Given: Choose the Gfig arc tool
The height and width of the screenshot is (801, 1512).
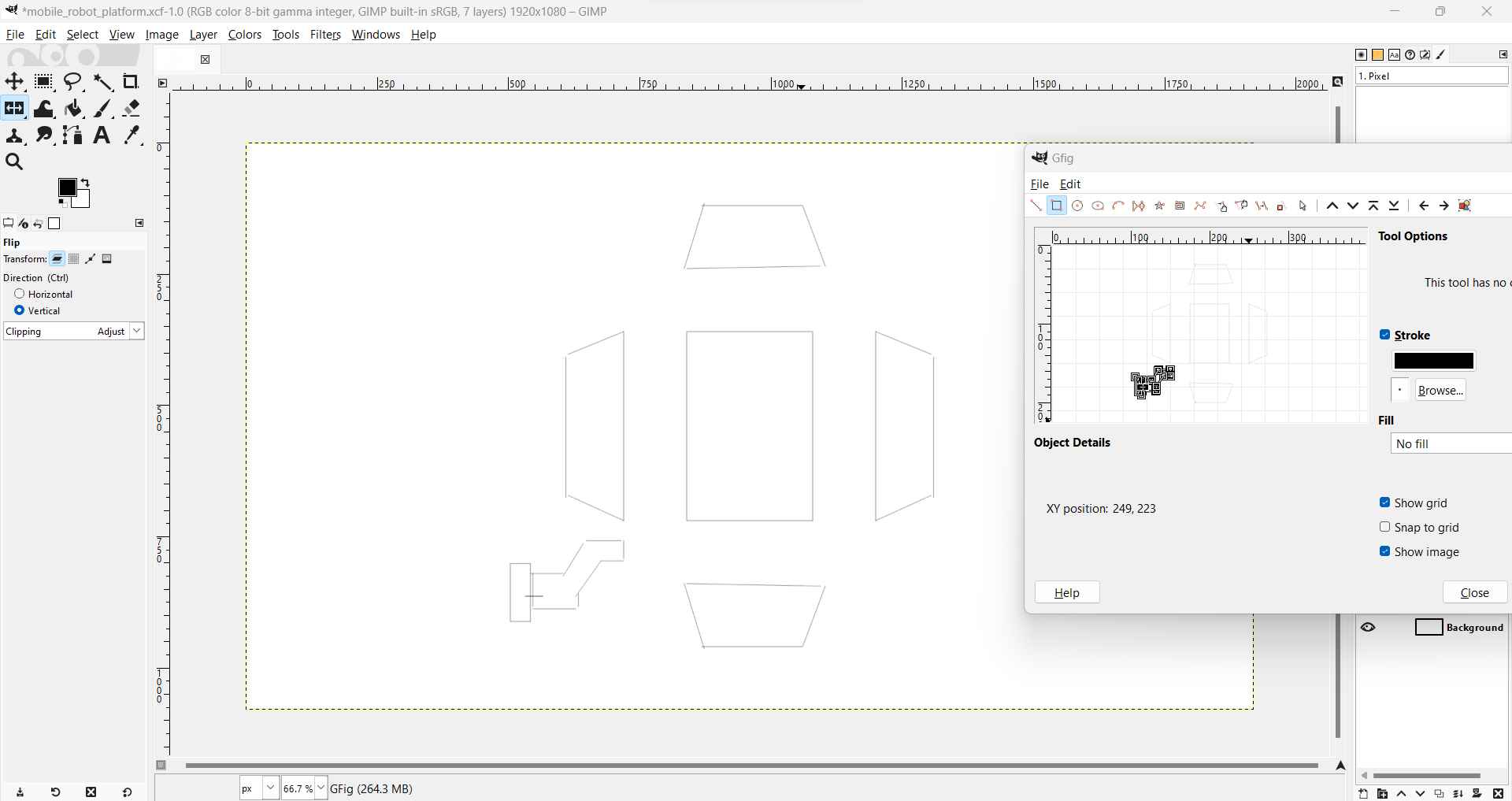Looking at the screenshot, I should 1118,206.
